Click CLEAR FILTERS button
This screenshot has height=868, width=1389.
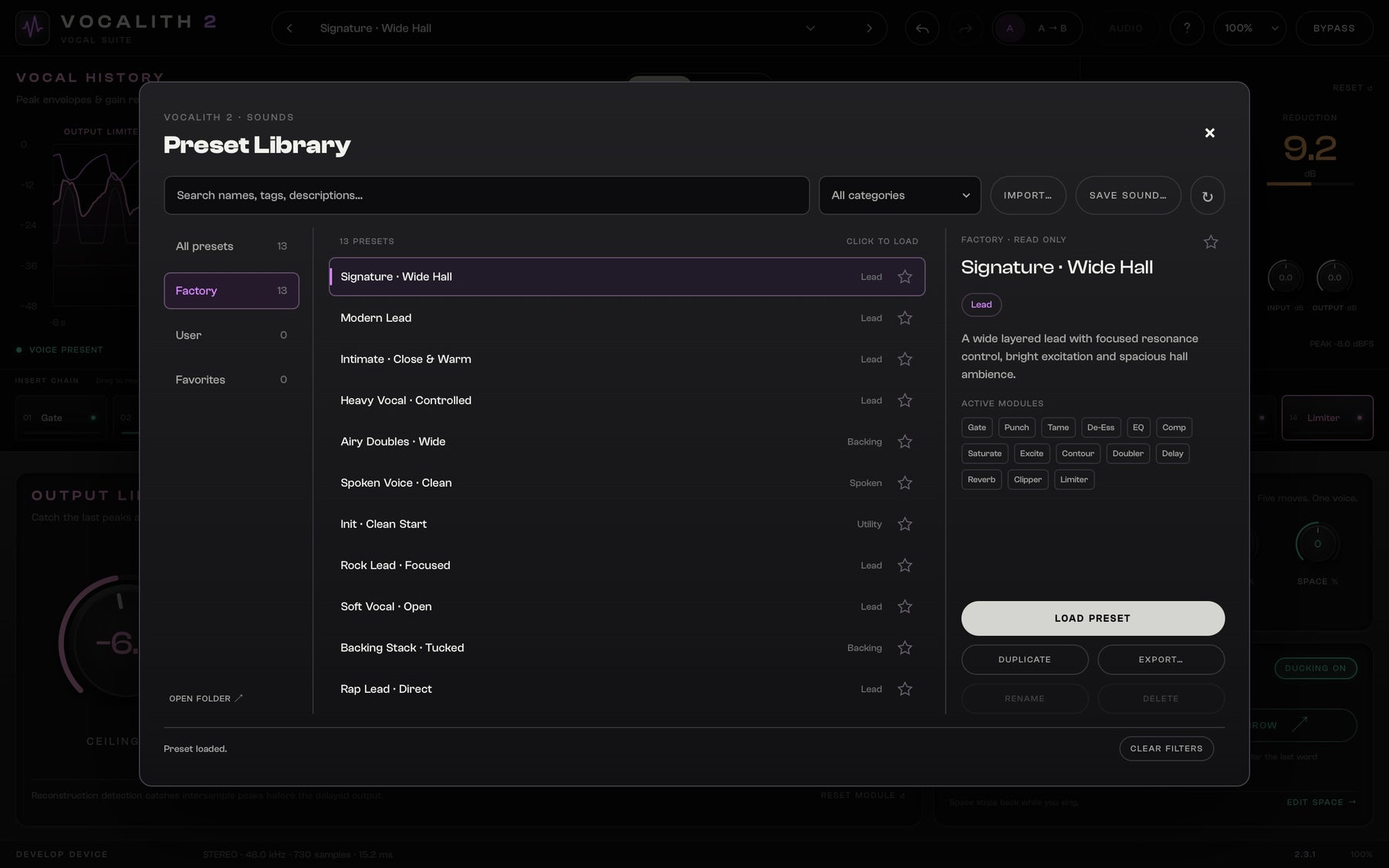tap(1166, 748)
